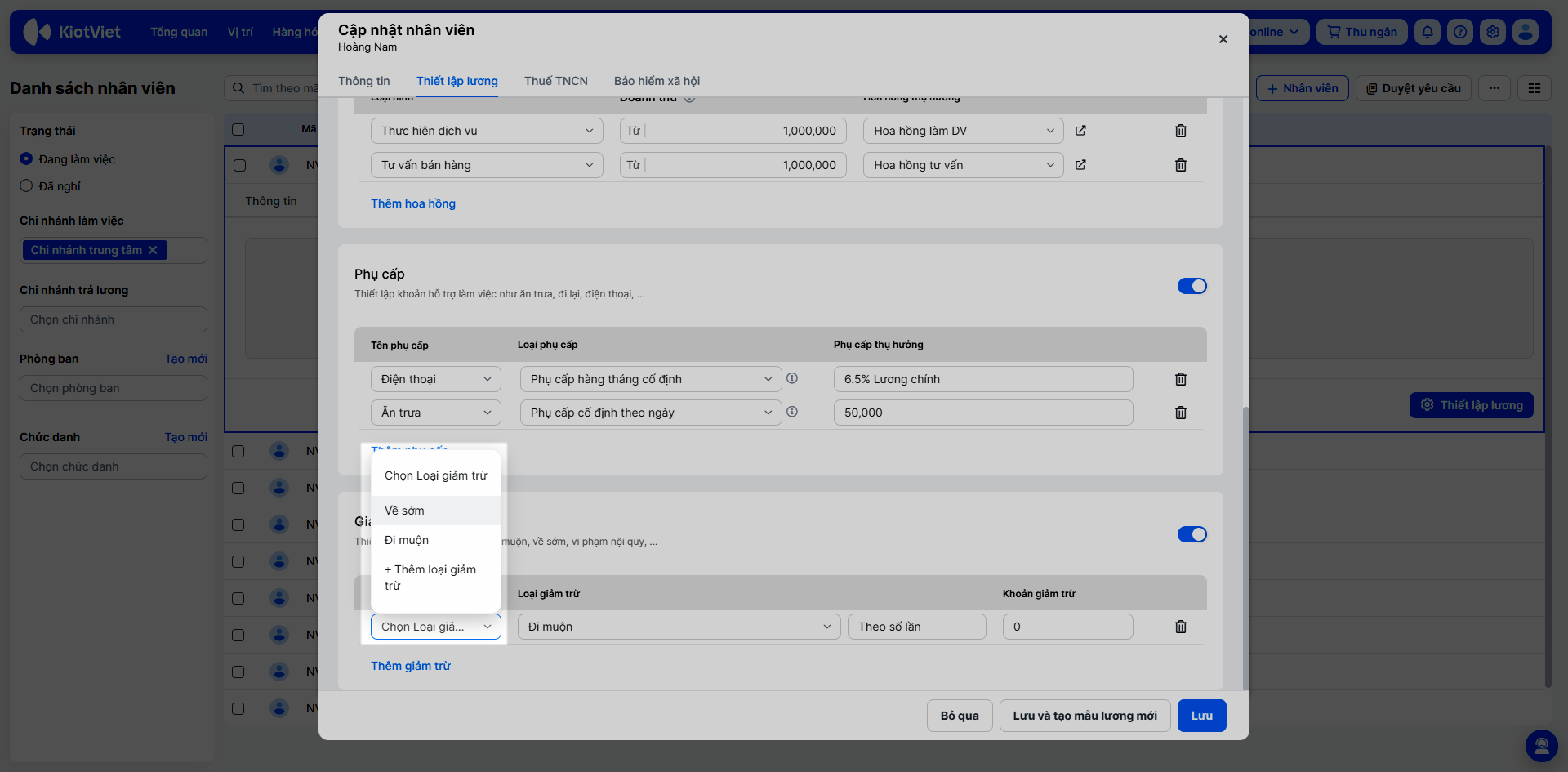This screenshot has height=772, width=1568.
Task: Delete the Thực hiện dịch vụ commission row
Action: point(1181,131)
